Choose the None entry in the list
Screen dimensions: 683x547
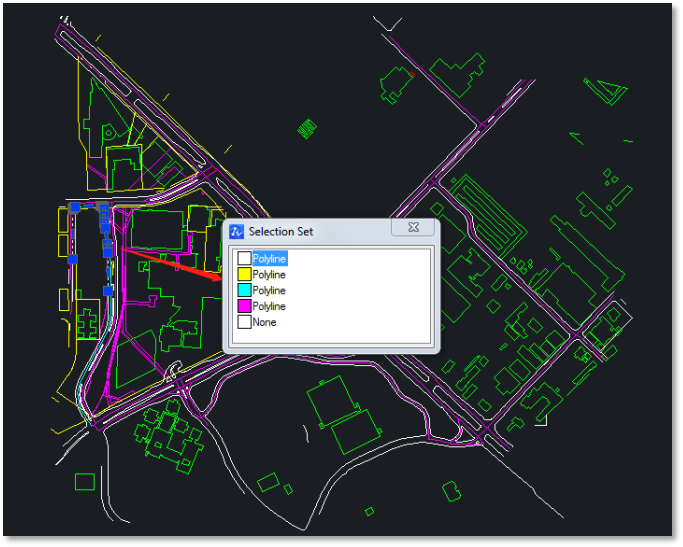(x=264, y=323)
